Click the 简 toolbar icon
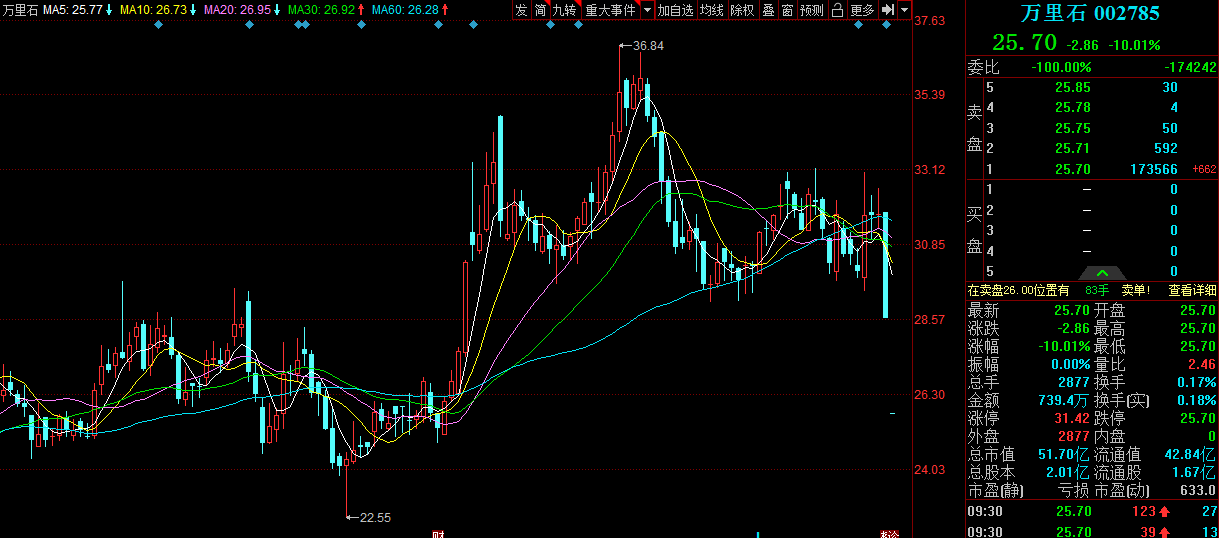The height and width of the screenshot is (538, 1219). [540, 10]
